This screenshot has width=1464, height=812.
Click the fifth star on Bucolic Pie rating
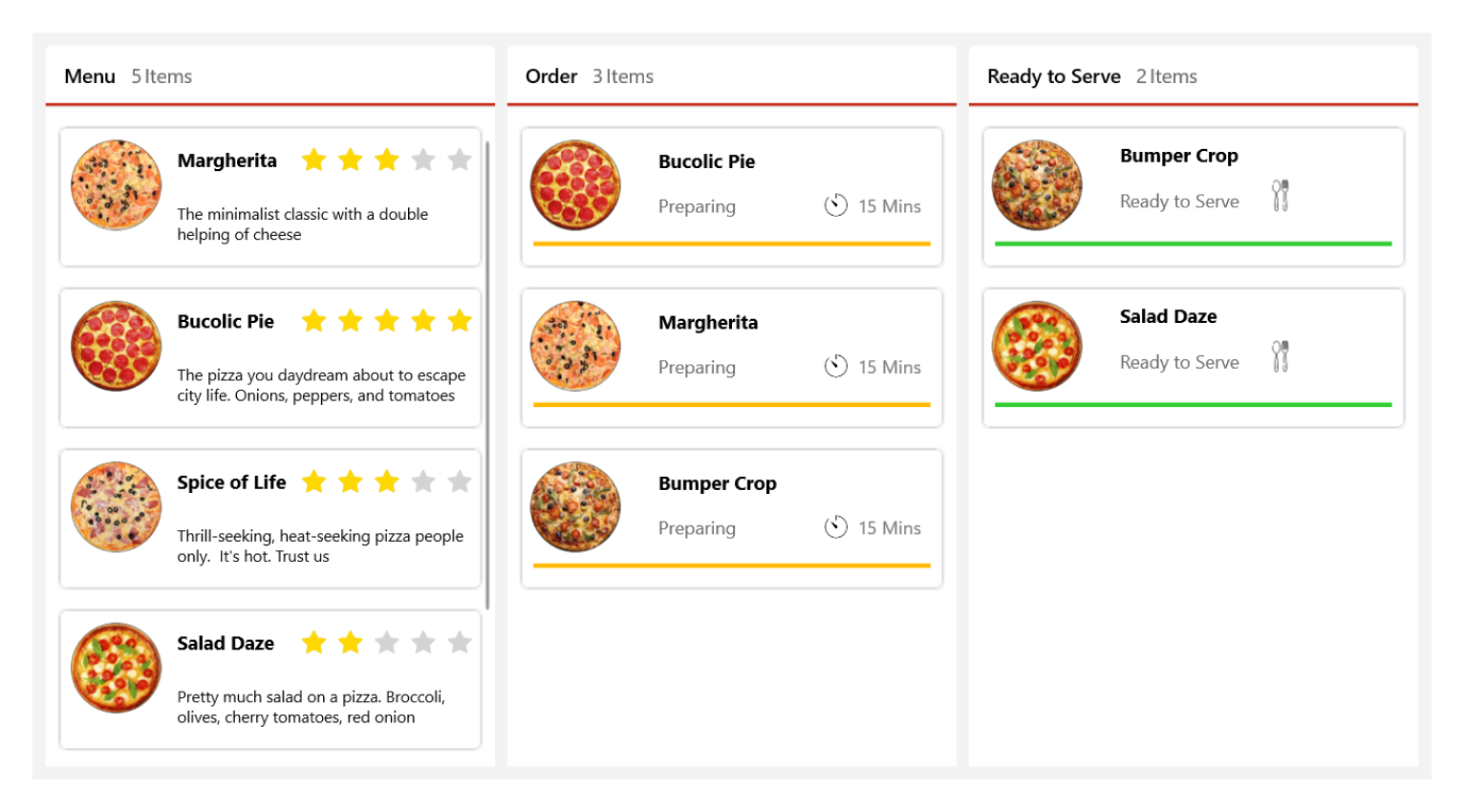tap(460, 321)
